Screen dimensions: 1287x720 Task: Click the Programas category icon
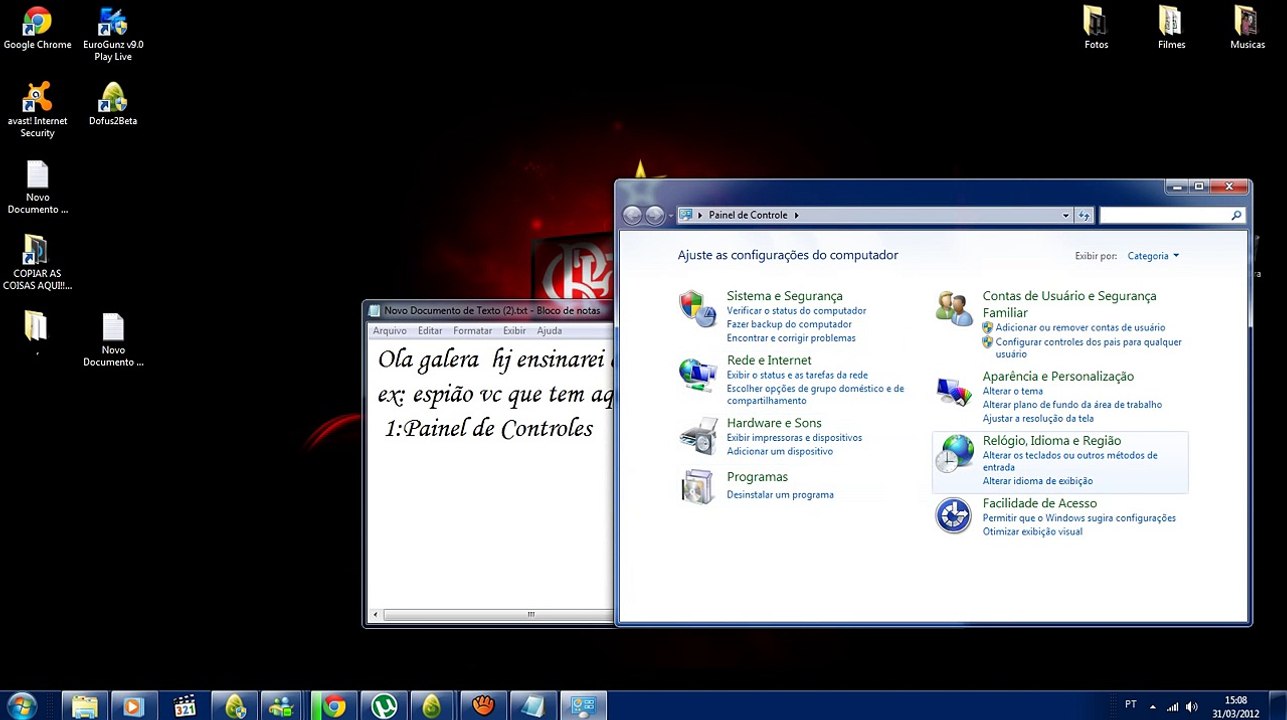pyautogui.click(x=697, y=486)
